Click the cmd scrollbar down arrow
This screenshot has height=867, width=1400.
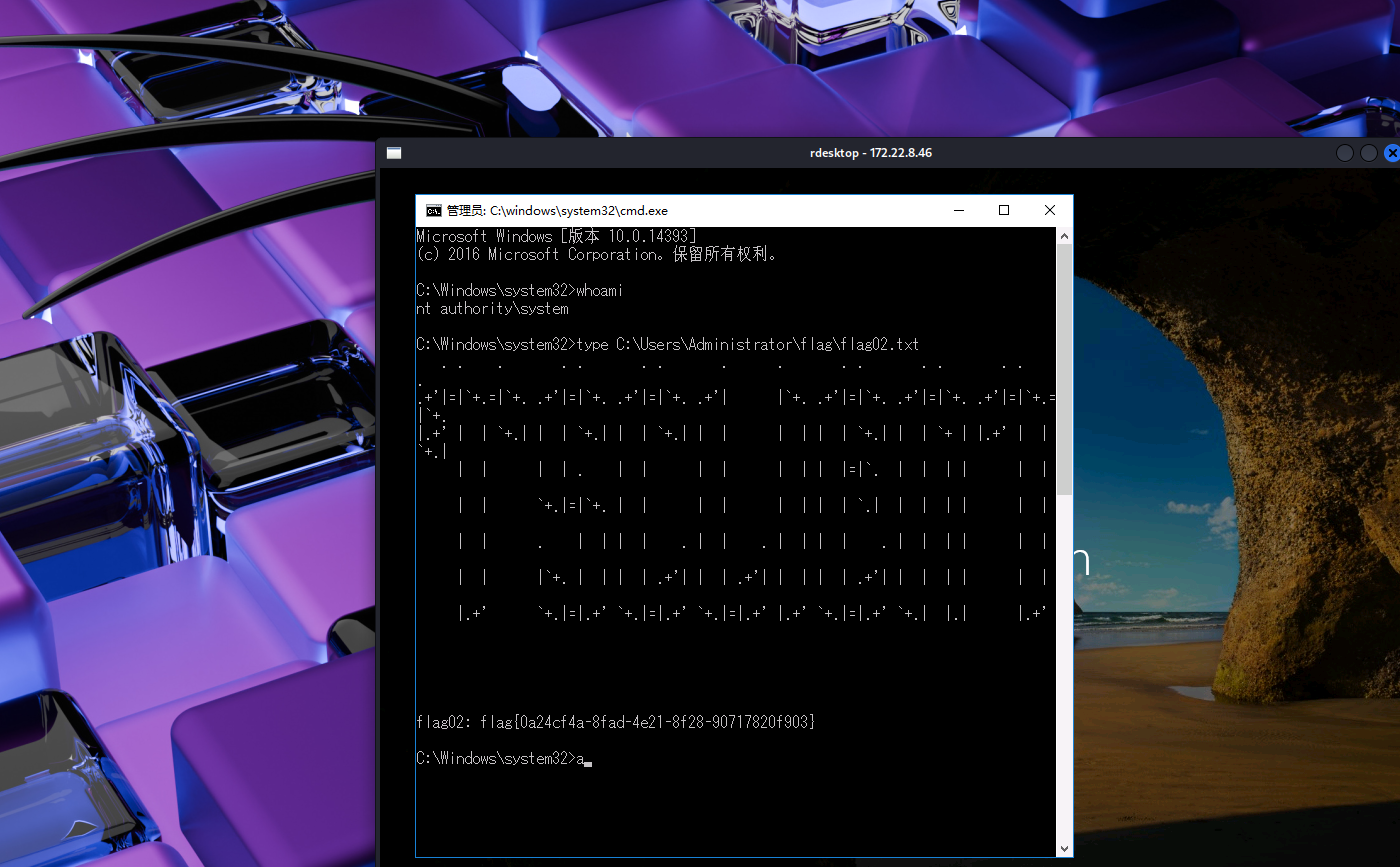click(1064, 849)
